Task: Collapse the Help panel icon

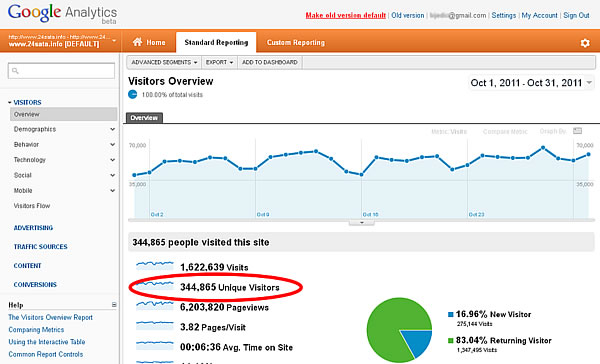Action: (x=114, y=305)
